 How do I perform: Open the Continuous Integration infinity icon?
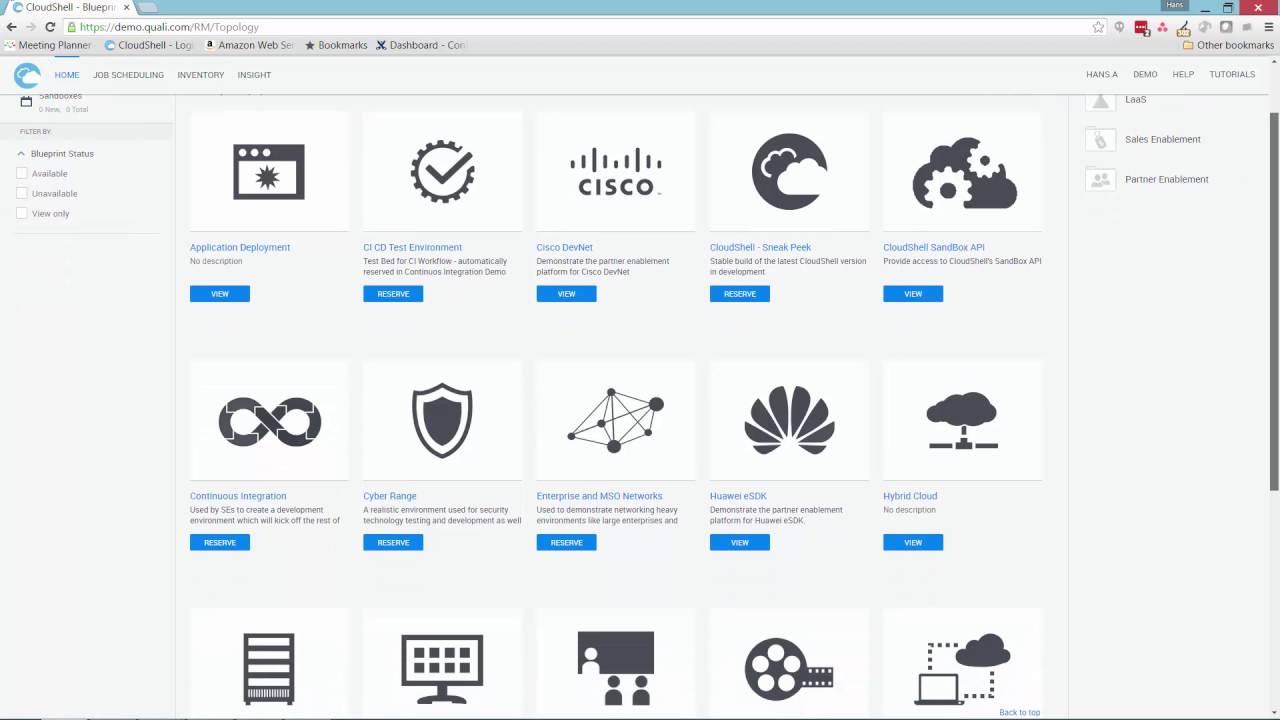[x=269, y=420]
